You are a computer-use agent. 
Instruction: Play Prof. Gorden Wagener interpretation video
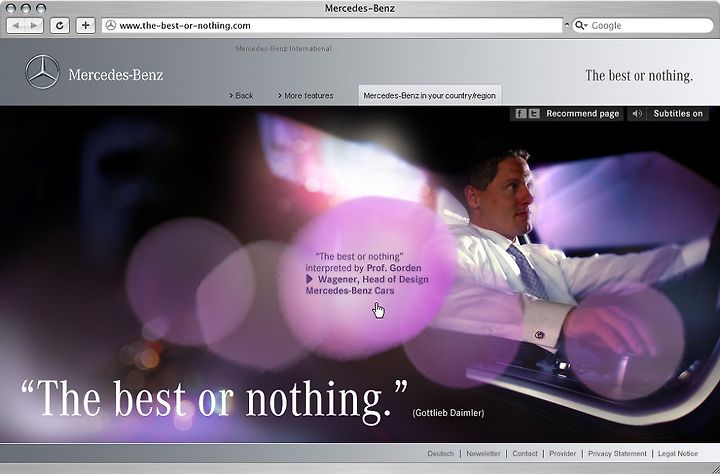point(366,274)
